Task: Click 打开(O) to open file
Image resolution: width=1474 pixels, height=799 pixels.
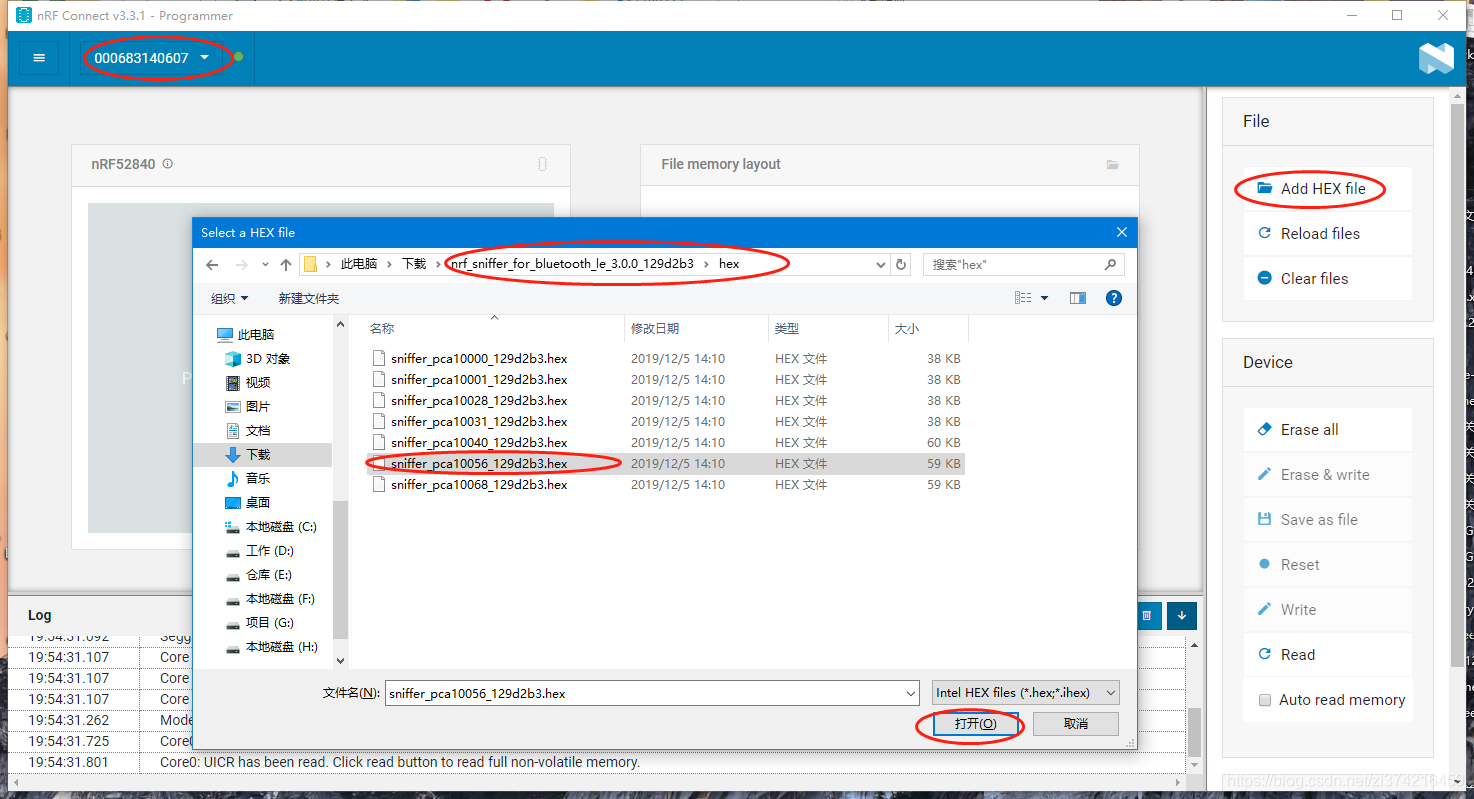Action: [x=975, y=723]
